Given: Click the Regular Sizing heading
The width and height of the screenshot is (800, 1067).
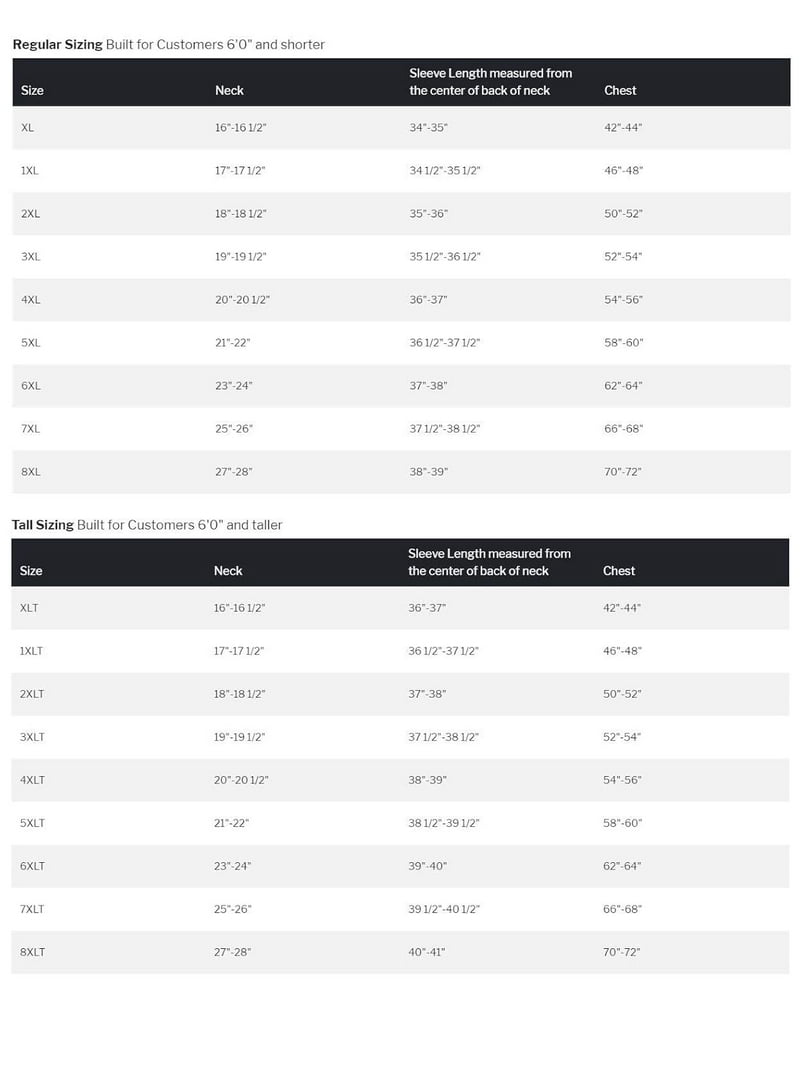Looking at the screenshot, I should [58, 45].
